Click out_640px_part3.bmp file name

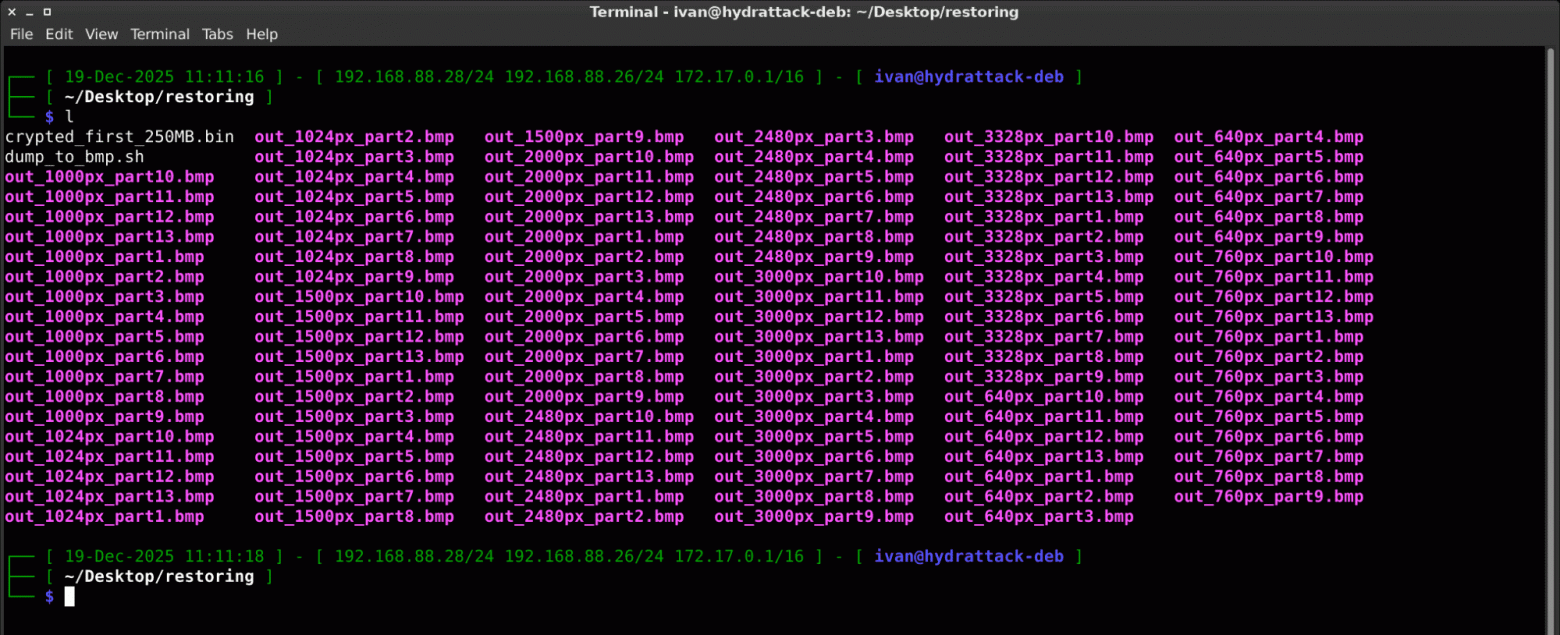click(x=1039, y=517)
